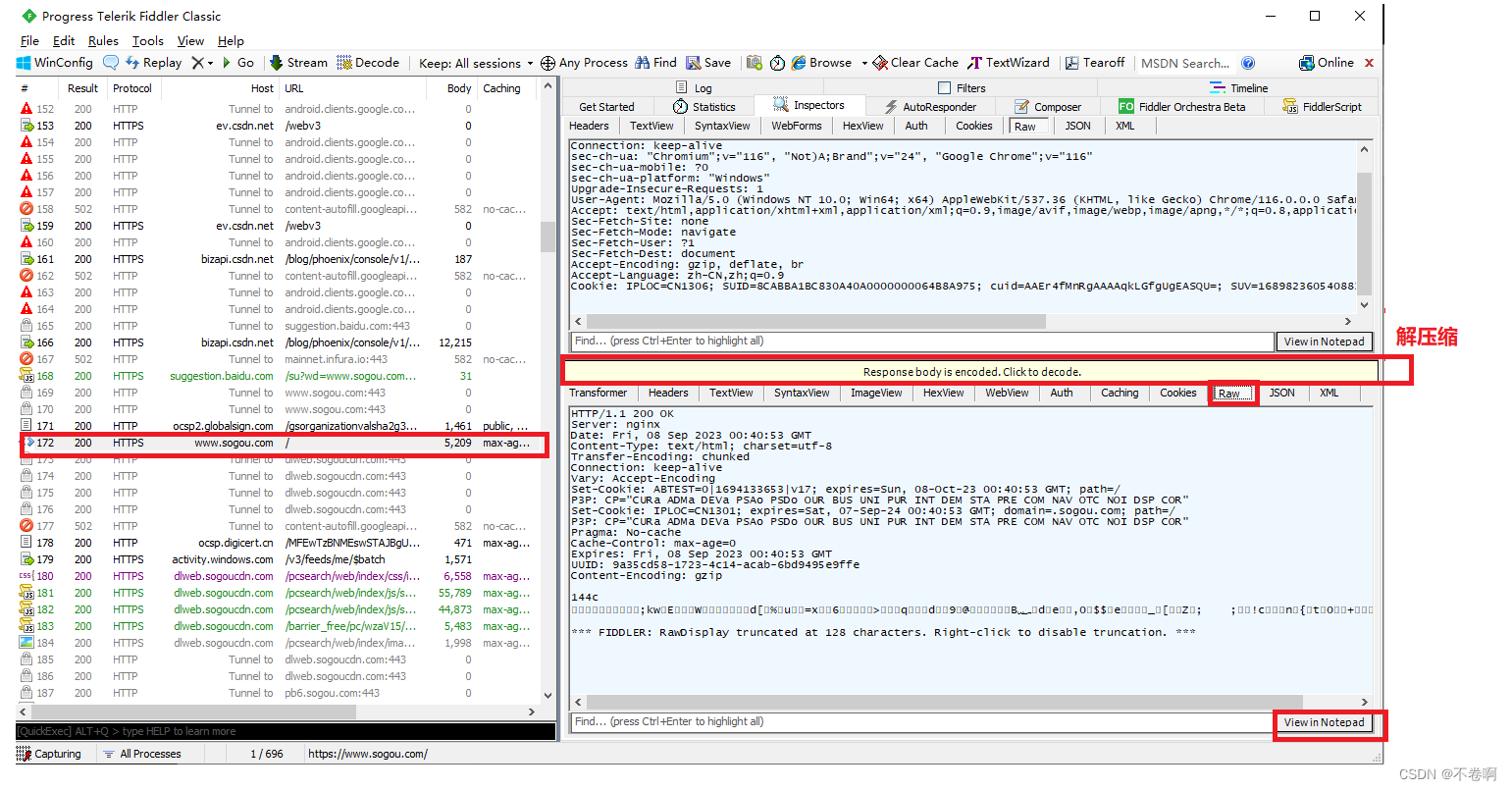Switch to the response ImageView tab
Image resolution: width=1512 pixels, height=790 pixels.
[876, 393]
